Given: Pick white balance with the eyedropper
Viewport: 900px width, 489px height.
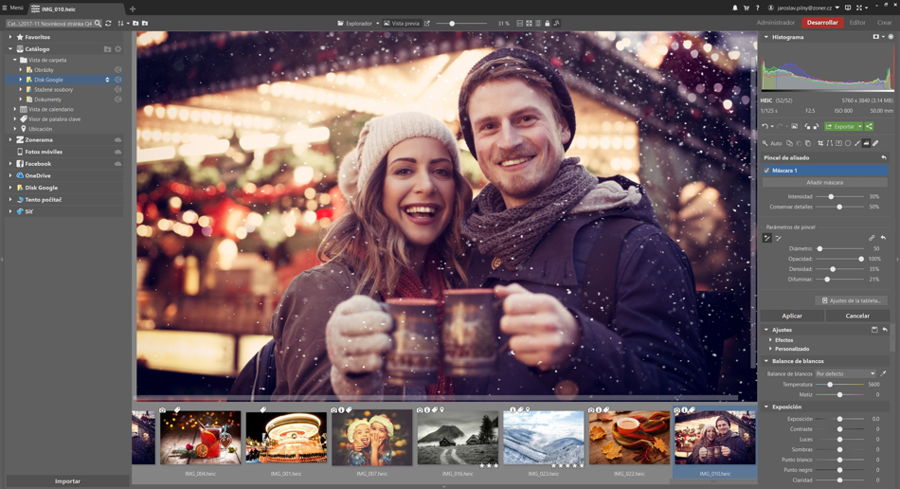Looking at the screenshot, I should [x=883, y=374].
